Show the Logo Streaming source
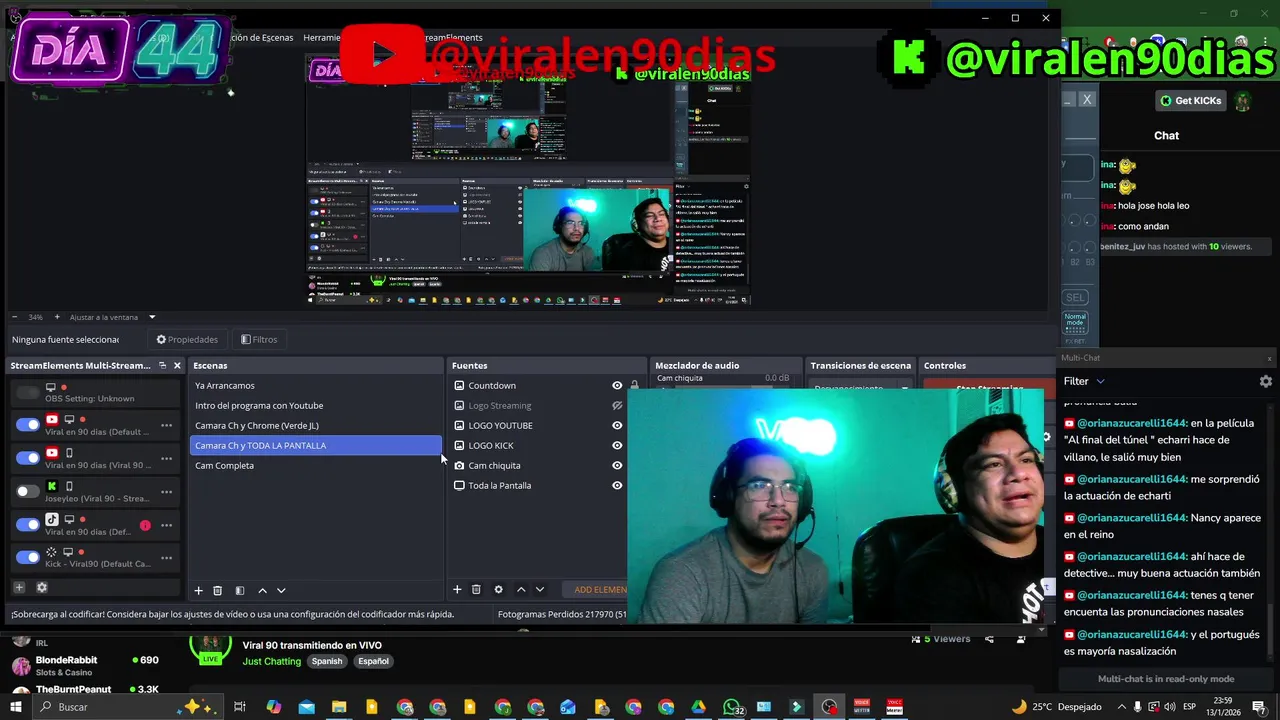This screenshot has height=720, width=1280. pos(617,405)
